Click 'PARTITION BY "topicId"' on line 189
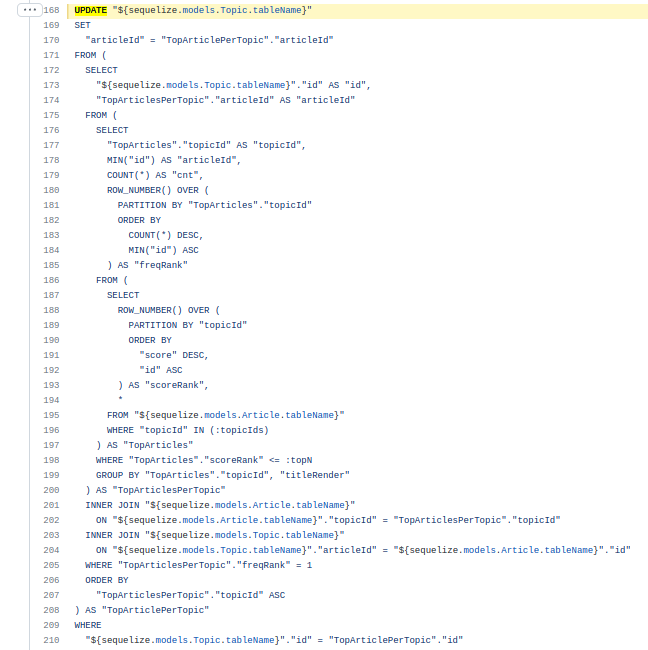This screenshot has height=650, width=648. point(188,325)
